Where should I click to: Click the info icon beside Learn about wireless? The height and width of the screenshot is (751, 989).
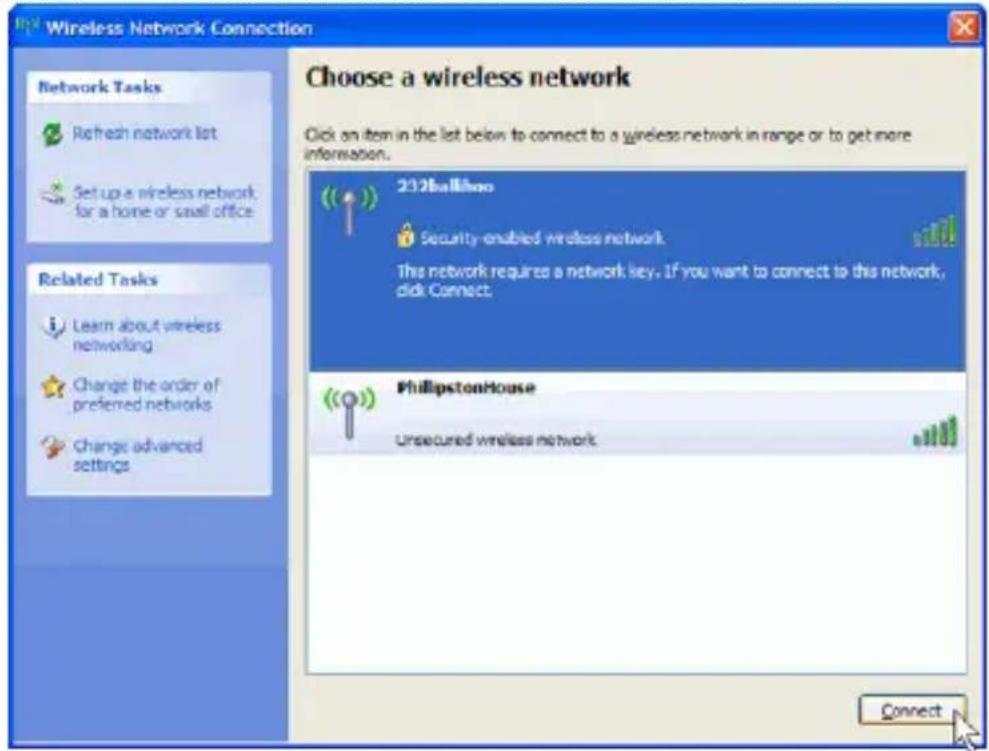click(x=53, y=327)
